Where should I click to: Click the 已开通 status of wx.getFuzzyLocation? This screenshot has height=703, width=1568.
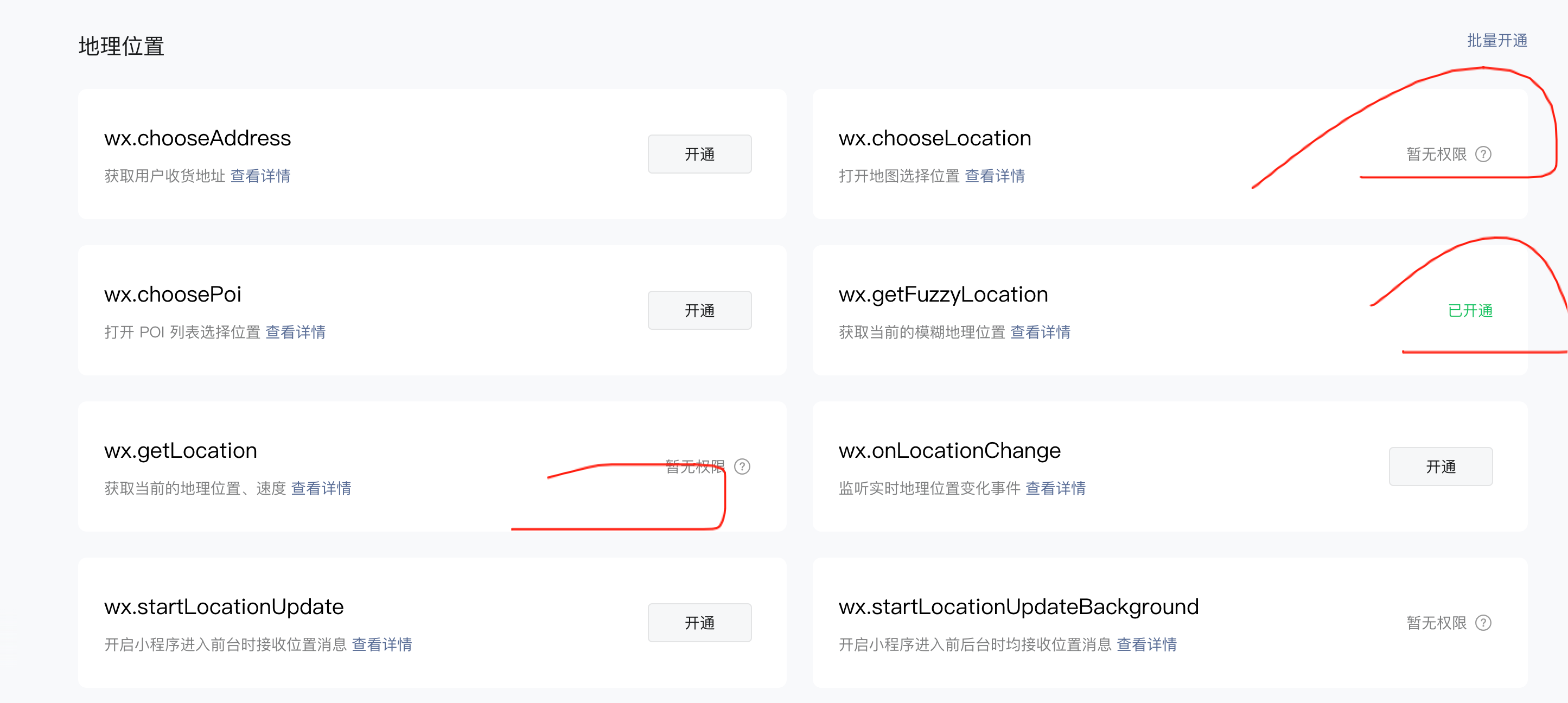tap(1469, 310)
